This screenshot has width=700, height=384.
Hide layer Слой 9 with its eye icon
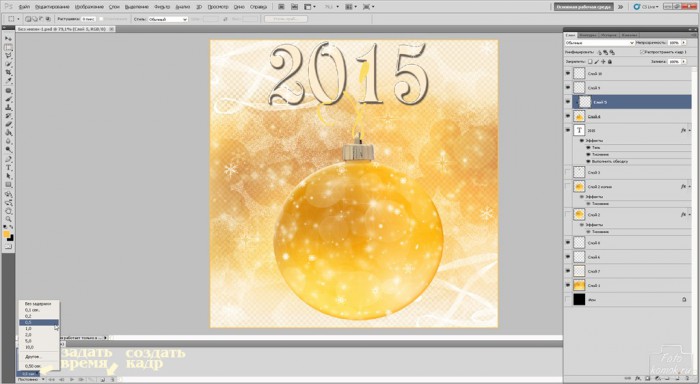tap(568, 88)
